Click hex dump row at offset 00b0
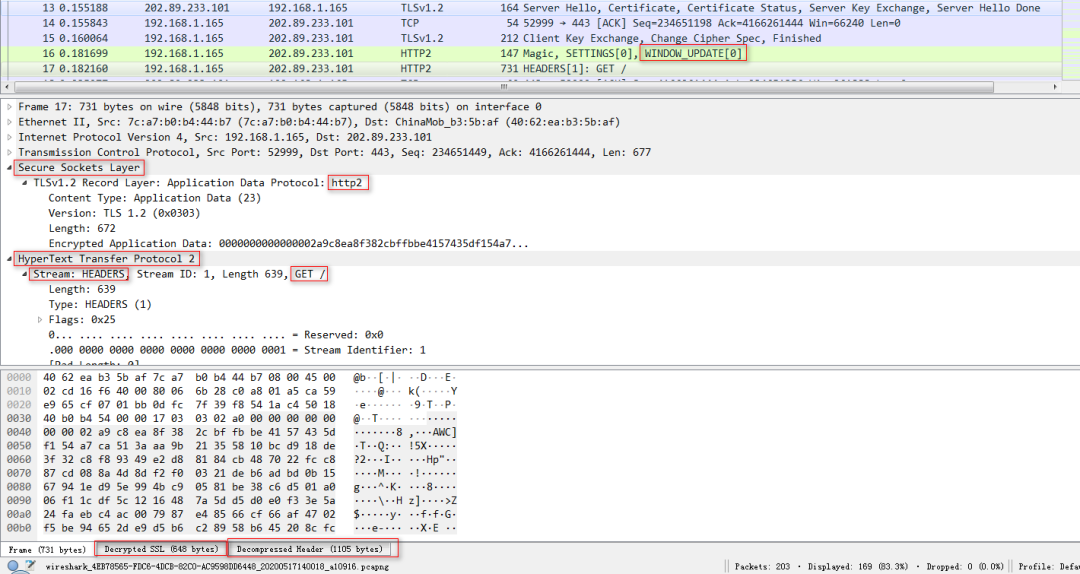 coord(232,528)
